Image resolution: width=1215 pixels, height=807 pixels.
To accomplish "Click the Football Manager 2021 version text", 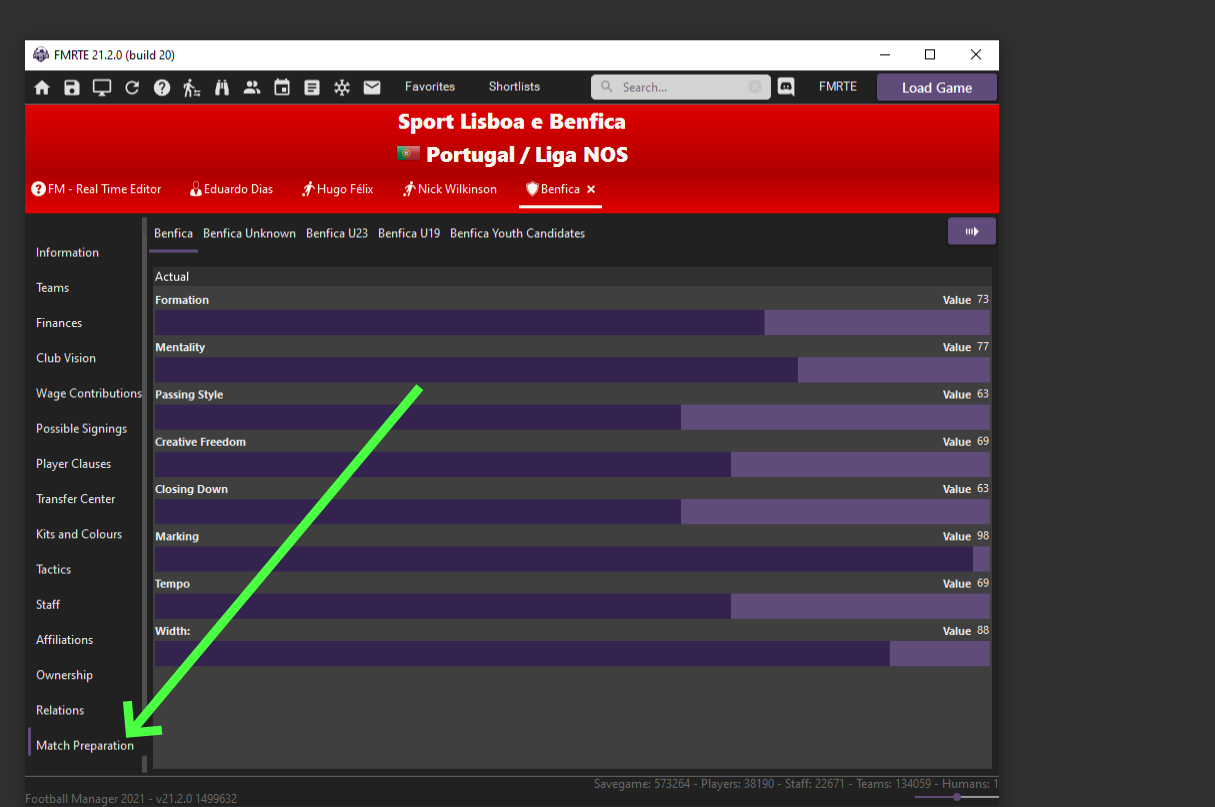I will coord(131,799).
